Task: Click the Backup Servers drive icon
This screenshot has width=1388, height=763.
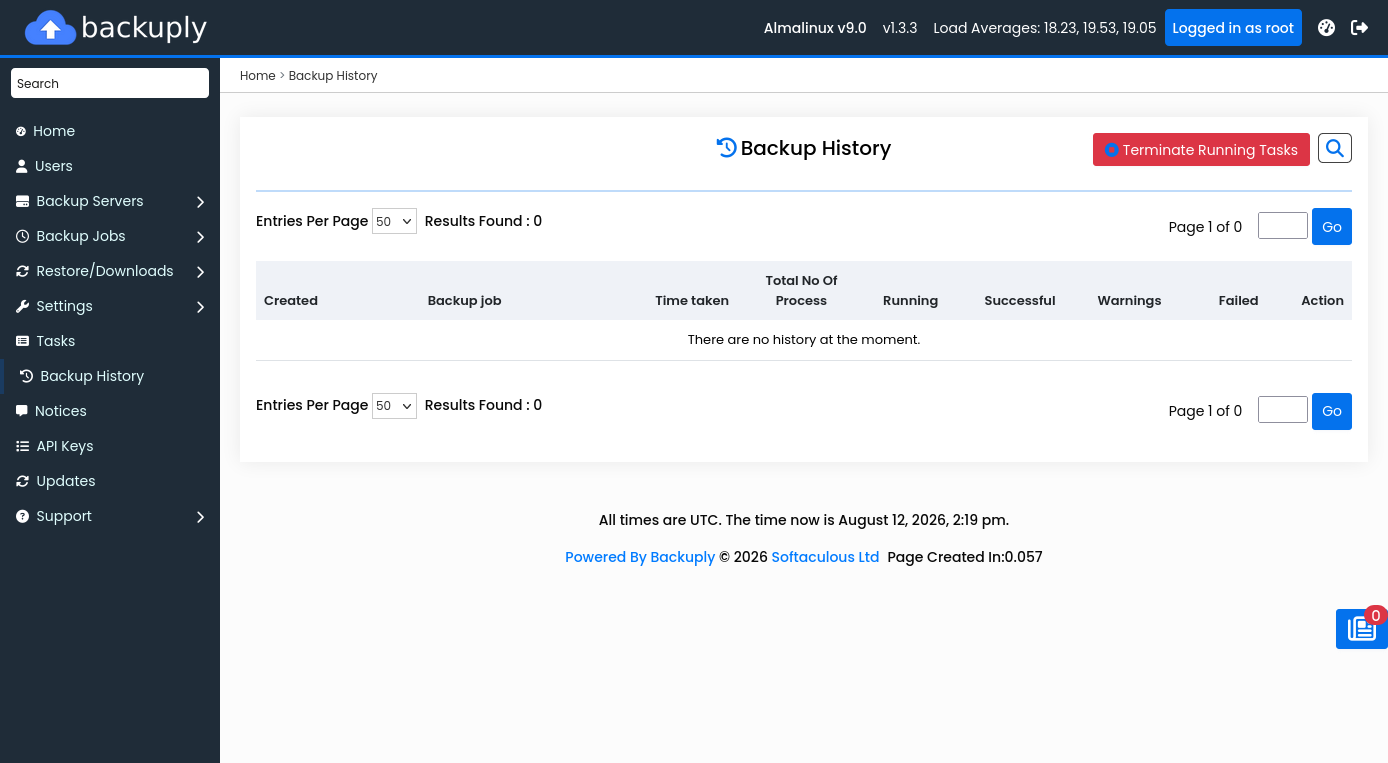Action: (22, 201)
